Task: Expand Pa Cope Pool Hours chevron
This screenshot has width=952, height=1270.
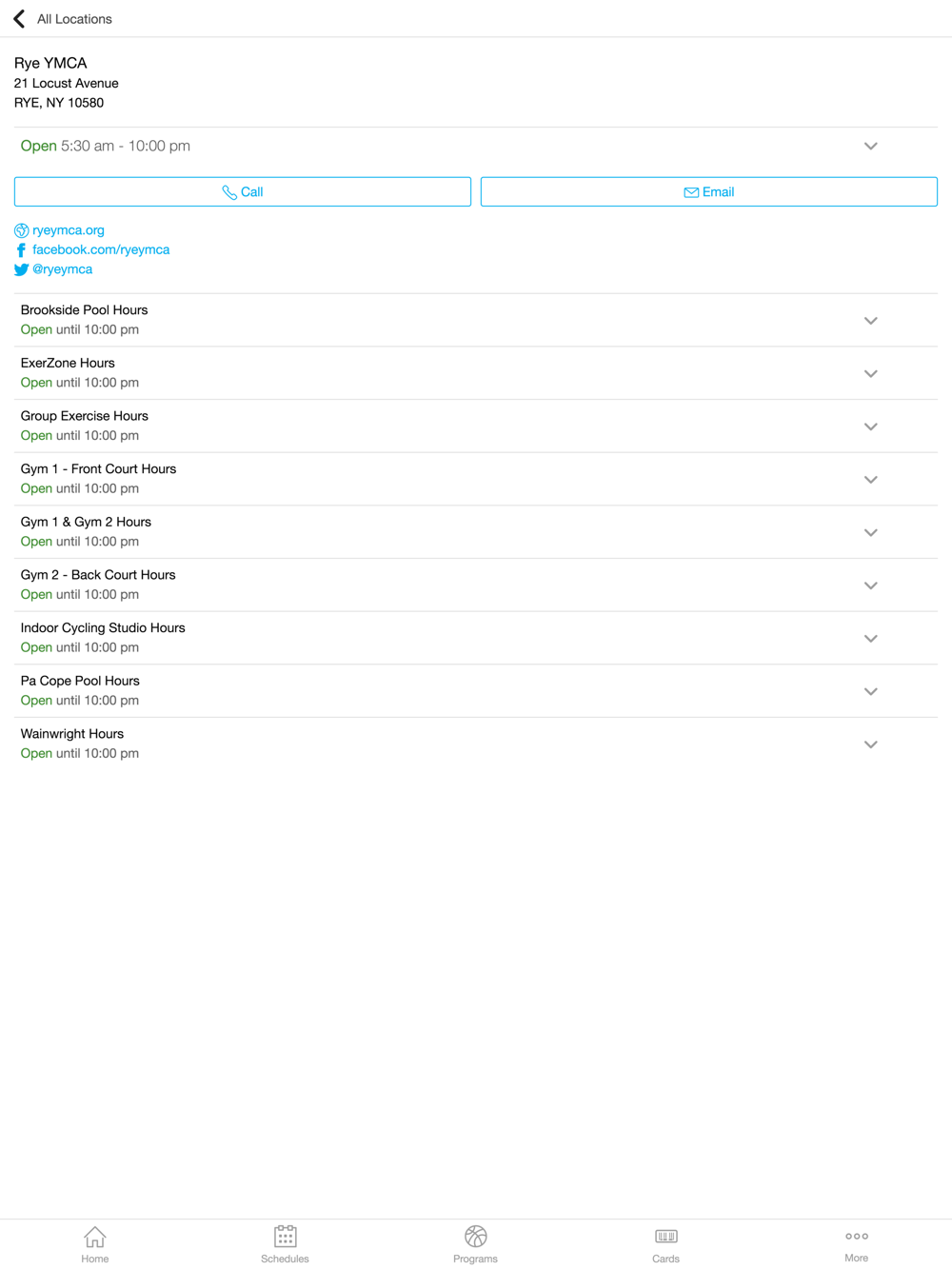Action: 870,691
